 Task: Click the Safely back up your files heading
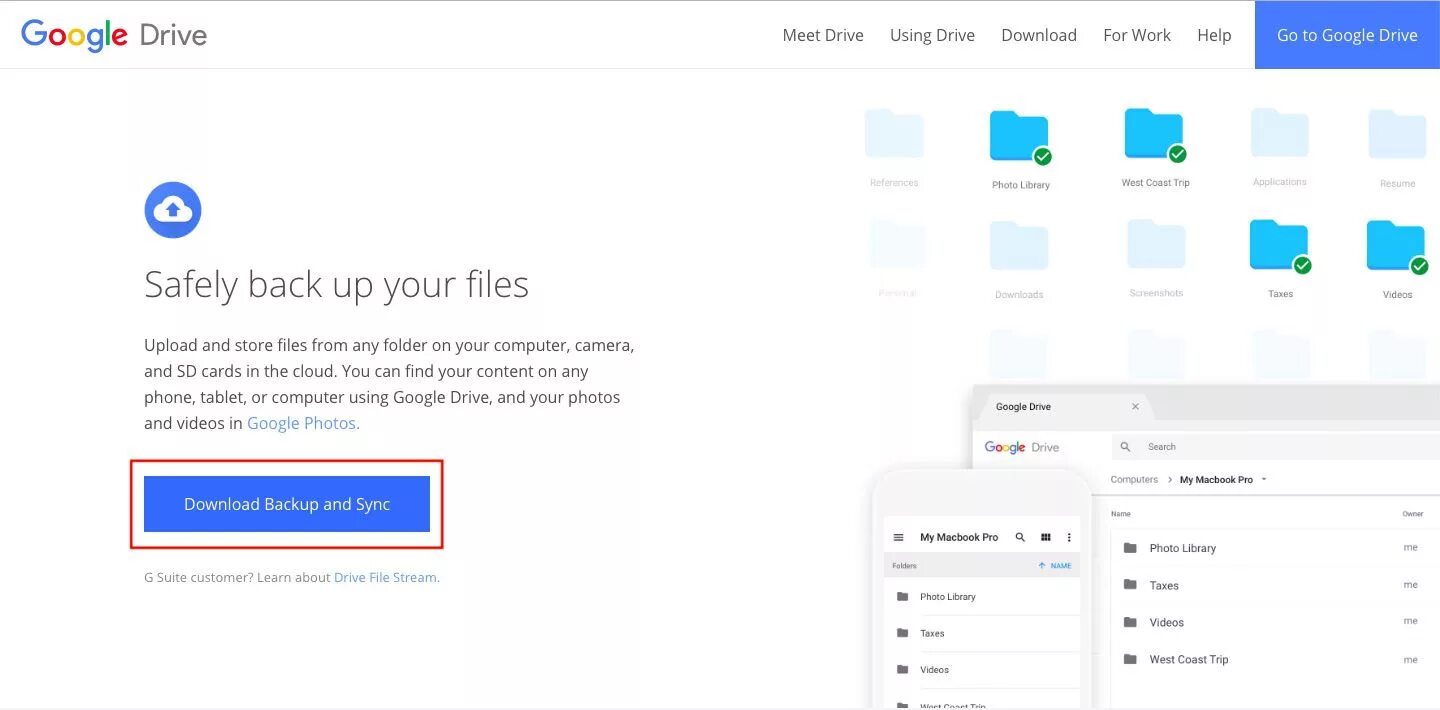point(336,285)
